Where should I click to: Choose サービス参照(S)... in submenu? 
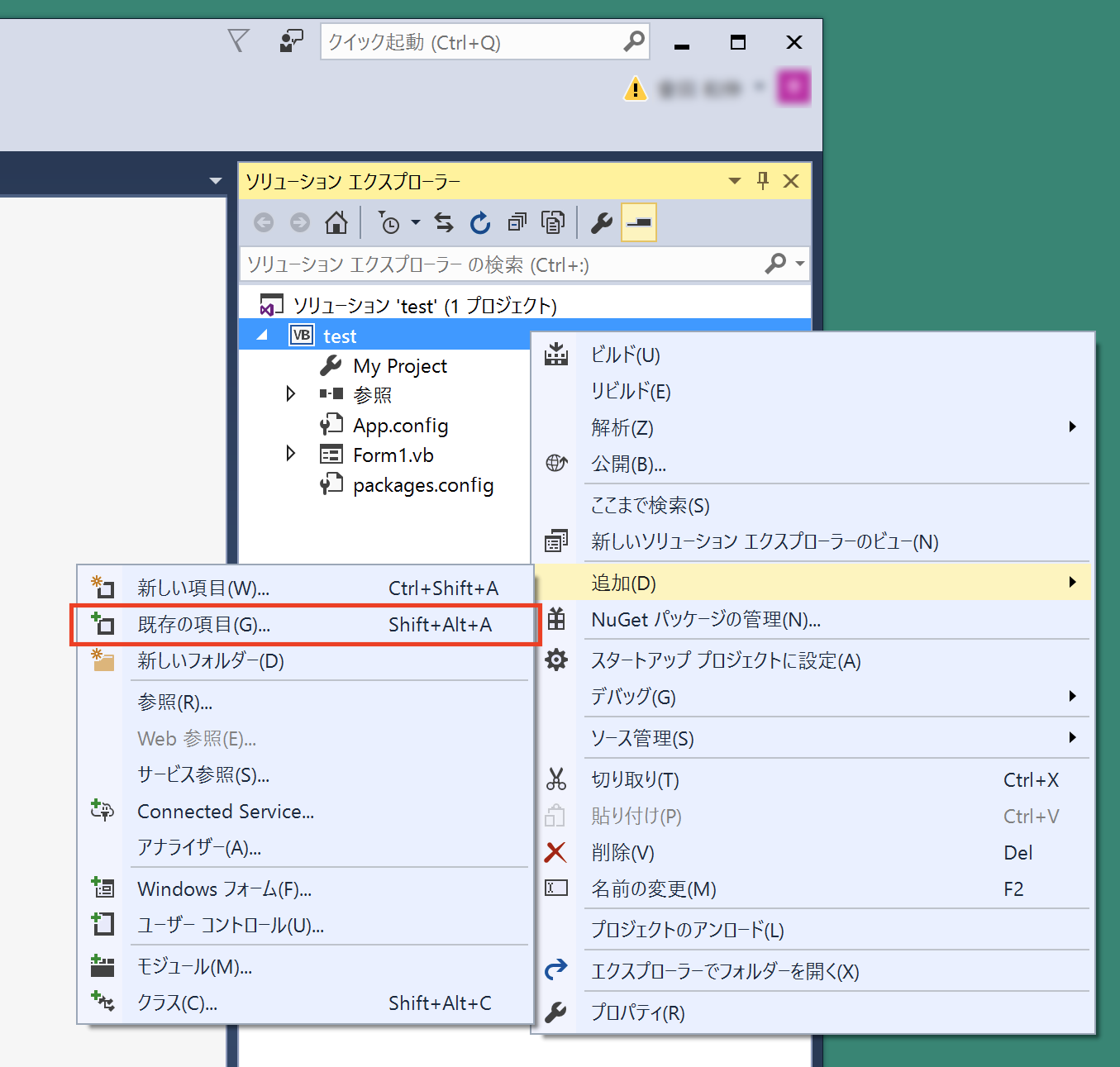coord(306,774)
